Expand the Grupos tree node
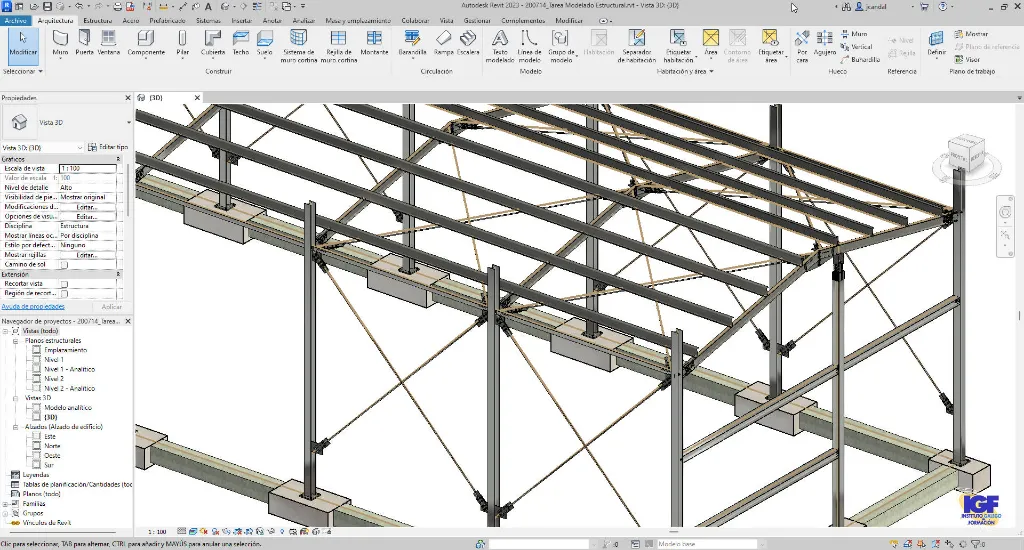 tap(5, 513)
